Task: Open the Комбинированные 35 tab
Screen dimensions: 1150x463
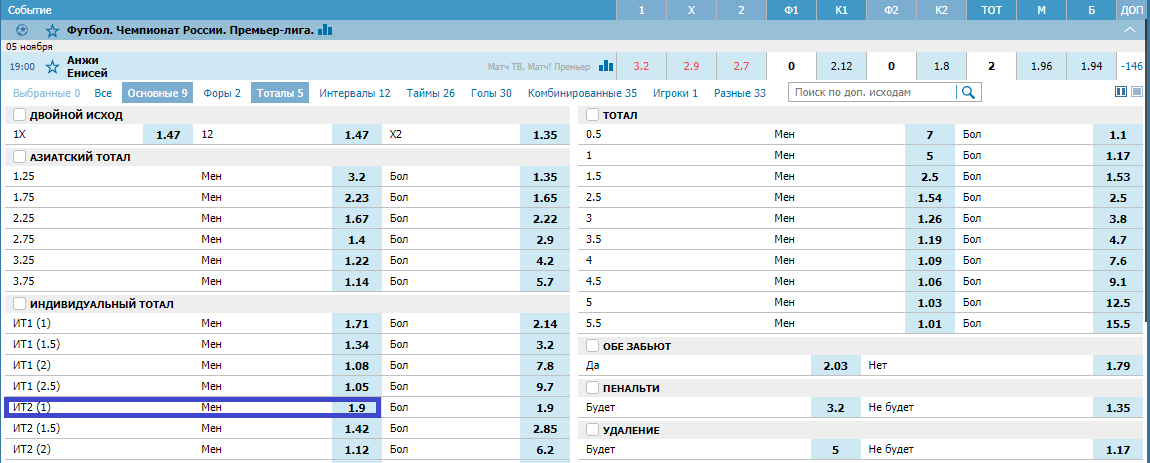Action: click(582, 93)
